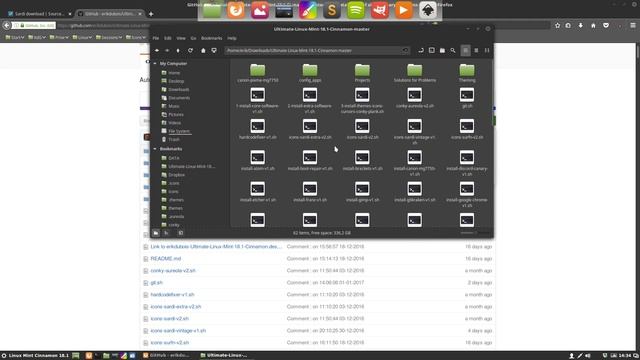Image resolution: width=640 pixels, height=360 pixels.
Task: Open Linux Mint Cinnamon menu button
Action: 36,356
